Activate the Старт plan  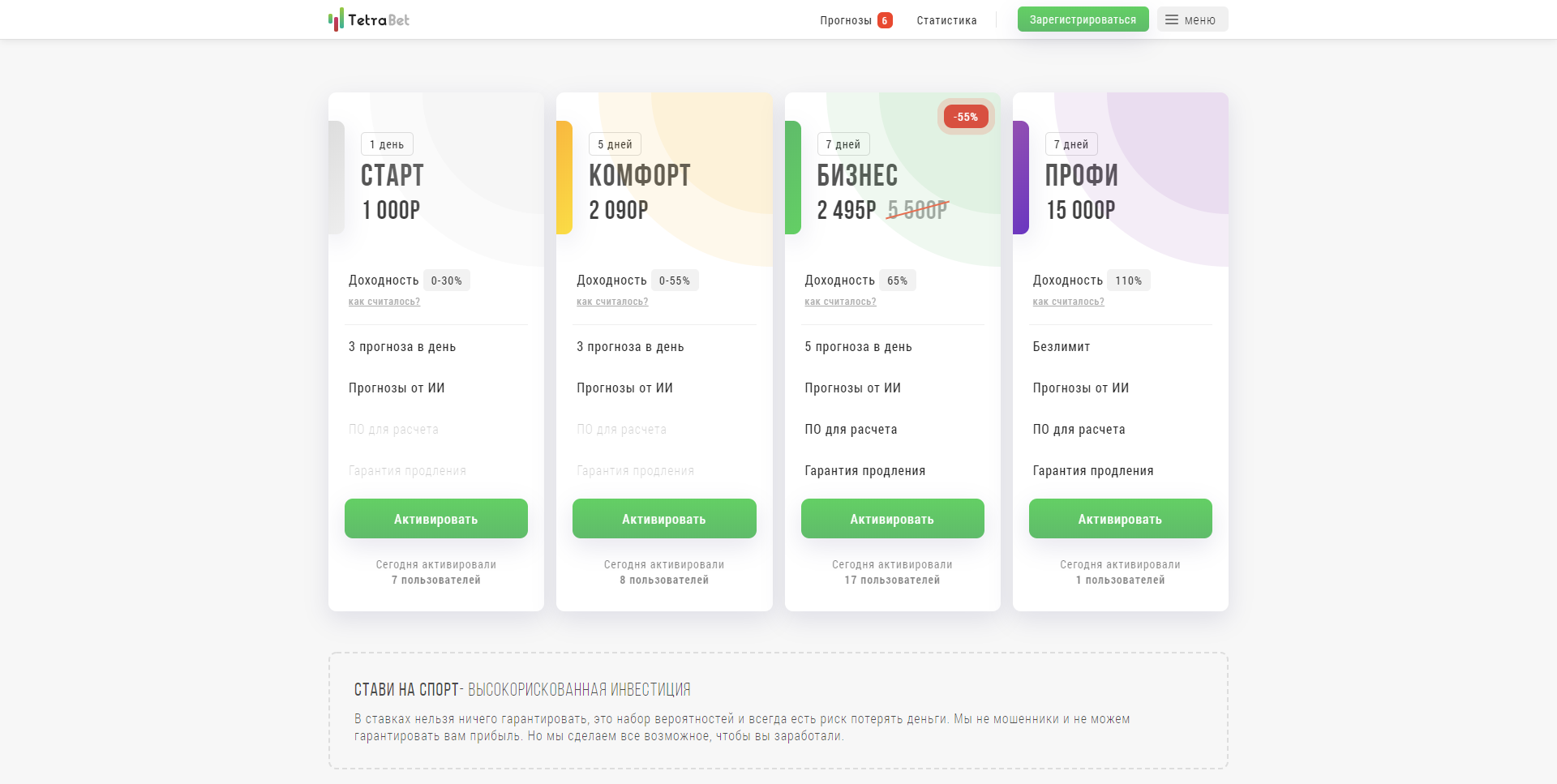coord(435,519)
